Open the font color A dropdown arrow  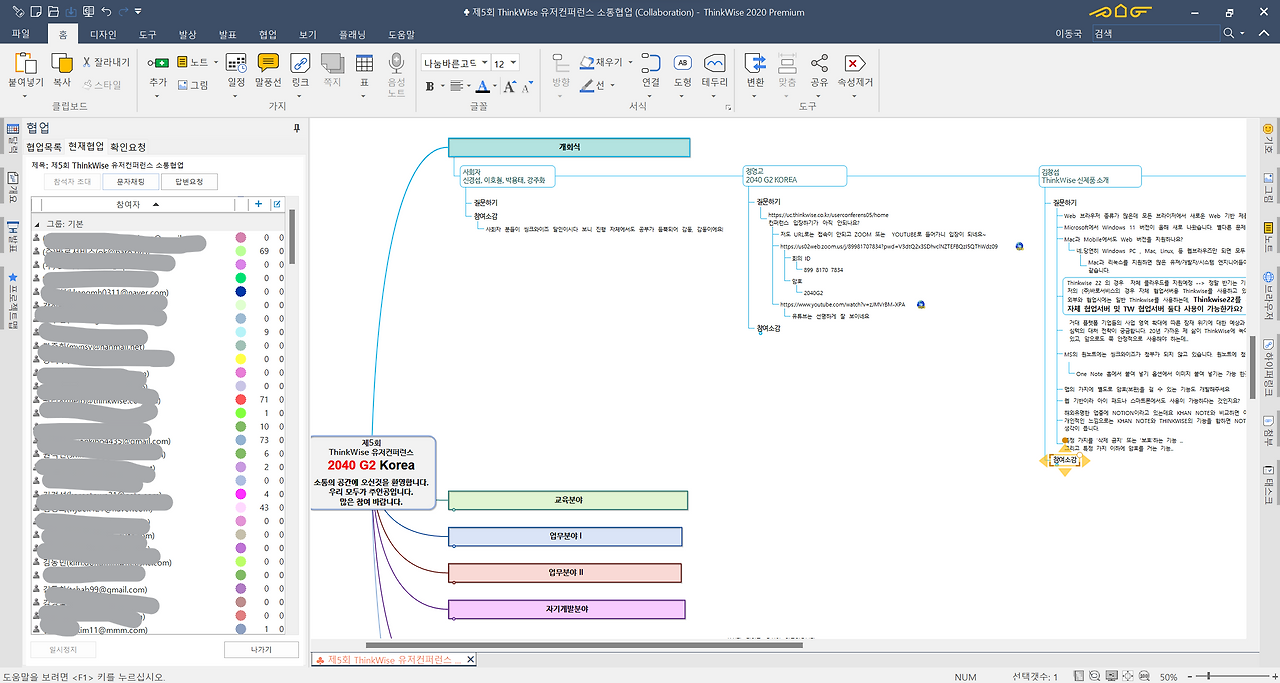point(494,86)
